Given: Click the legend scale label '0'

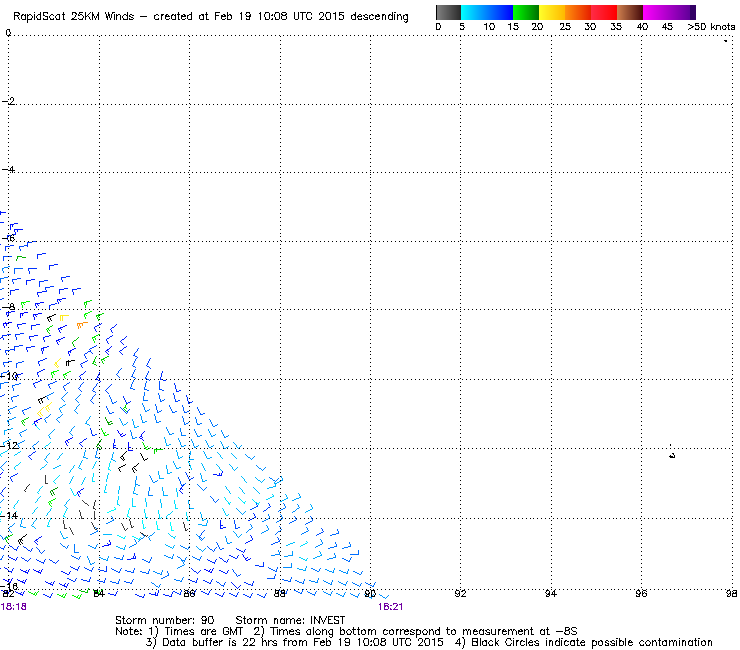Looking at the screenshot, I should click(x=438, y=26).
